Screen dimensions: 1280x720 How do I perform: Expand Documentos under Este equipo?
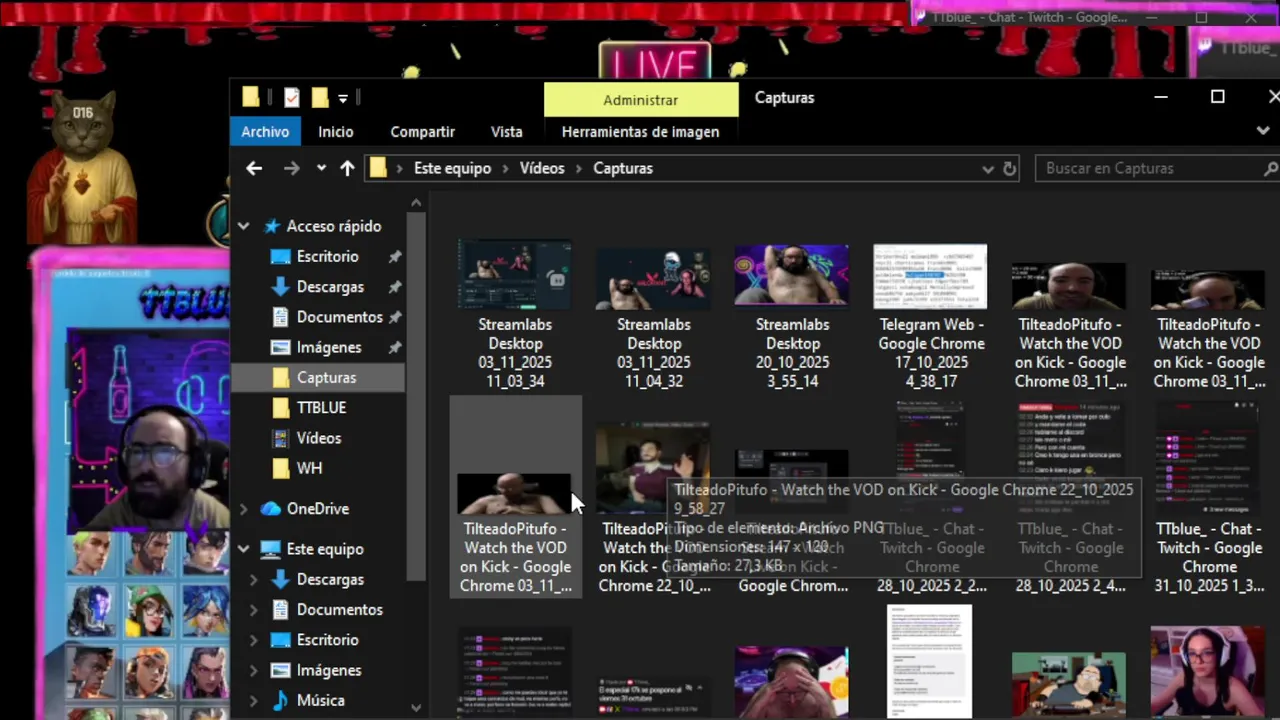pyautogui.click(x=253, y=610)
